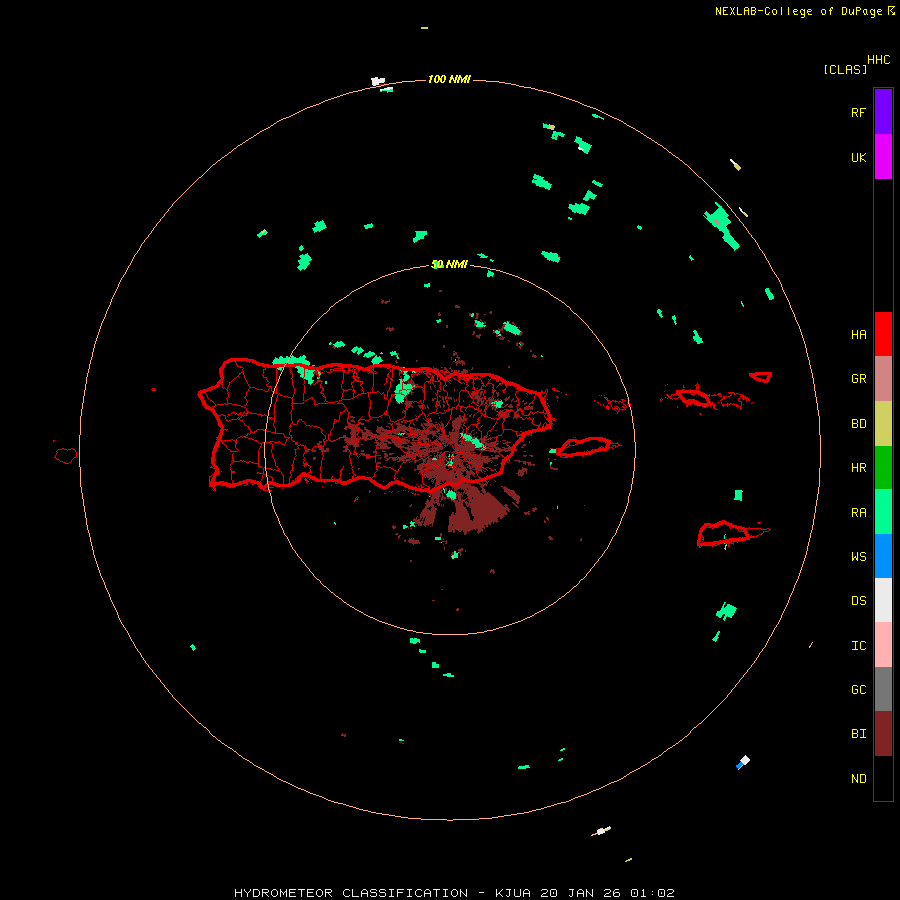900x900 pixels.
Task: Click the magenta UK legend color swatch
Action: [883, 157]
